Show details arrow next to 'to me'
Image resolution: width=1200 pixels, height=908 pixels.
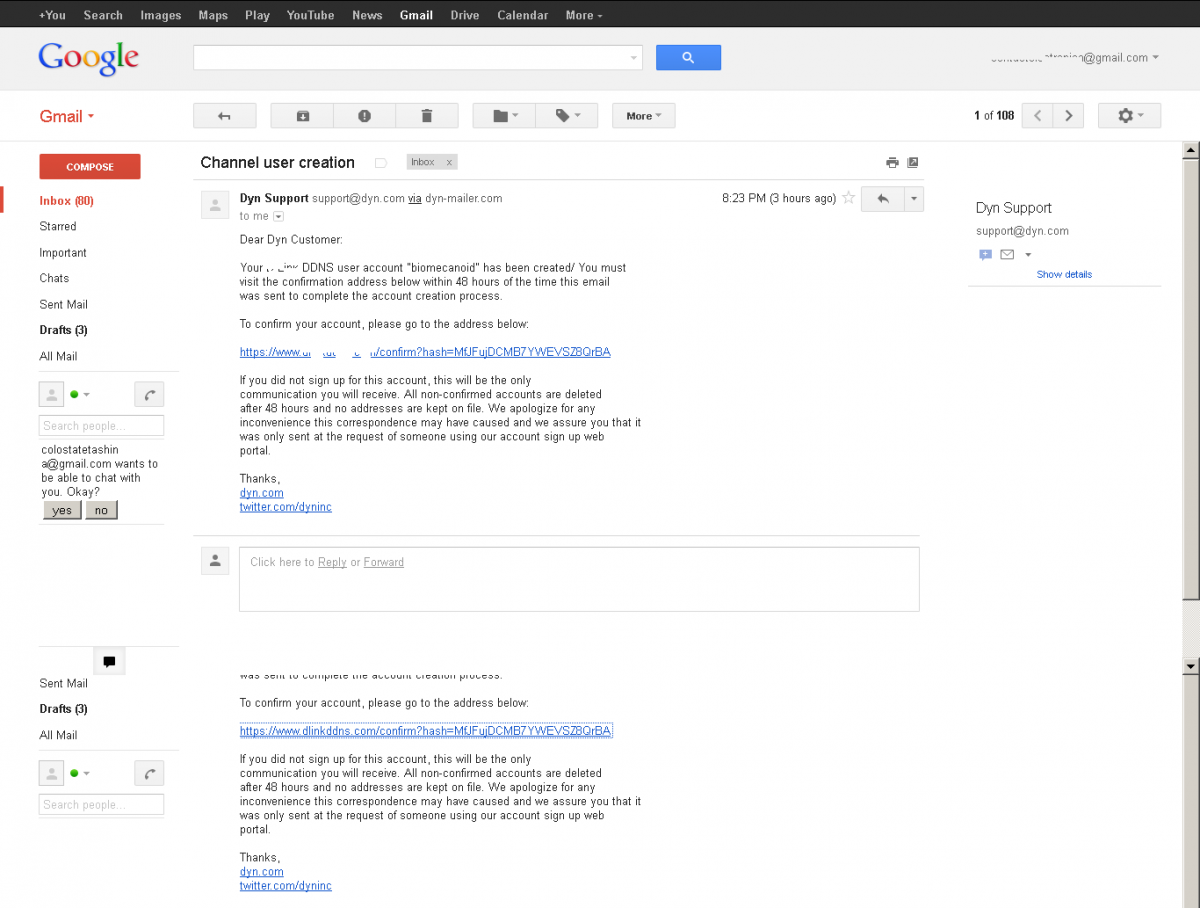(278, 216)
